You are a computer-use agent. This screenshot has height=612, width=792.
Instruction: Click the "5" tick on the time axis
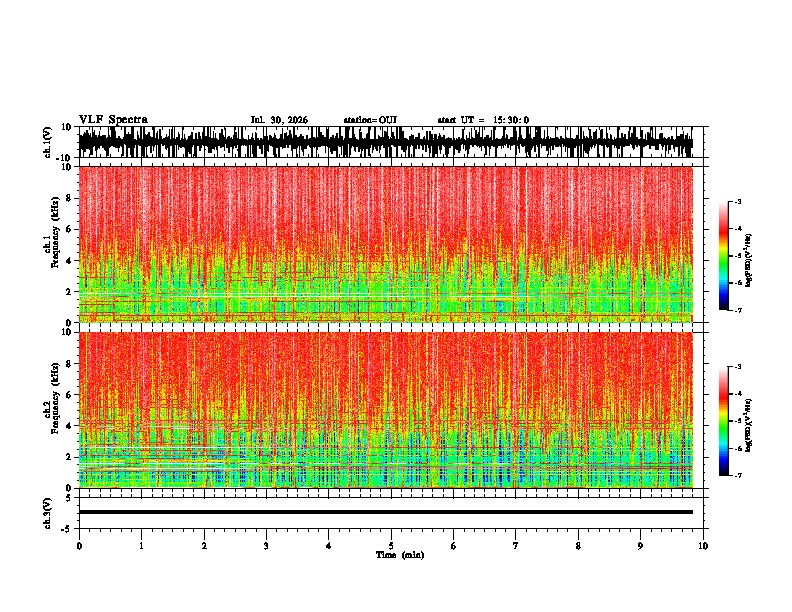click(391, 546)
